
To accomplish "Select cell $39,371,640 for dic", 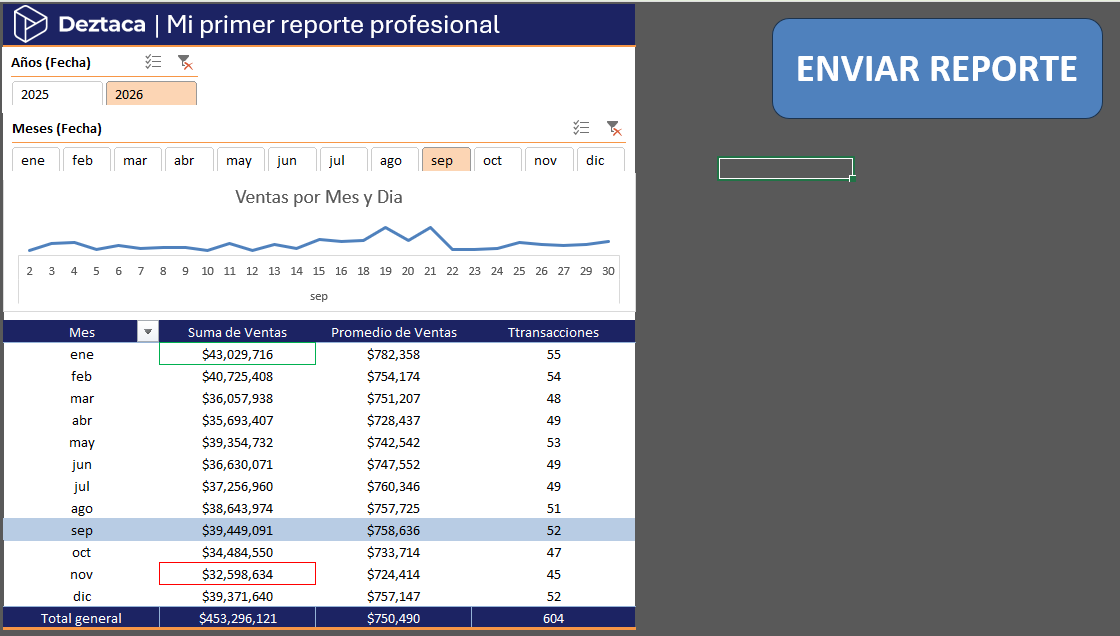I will click(237, 597).
